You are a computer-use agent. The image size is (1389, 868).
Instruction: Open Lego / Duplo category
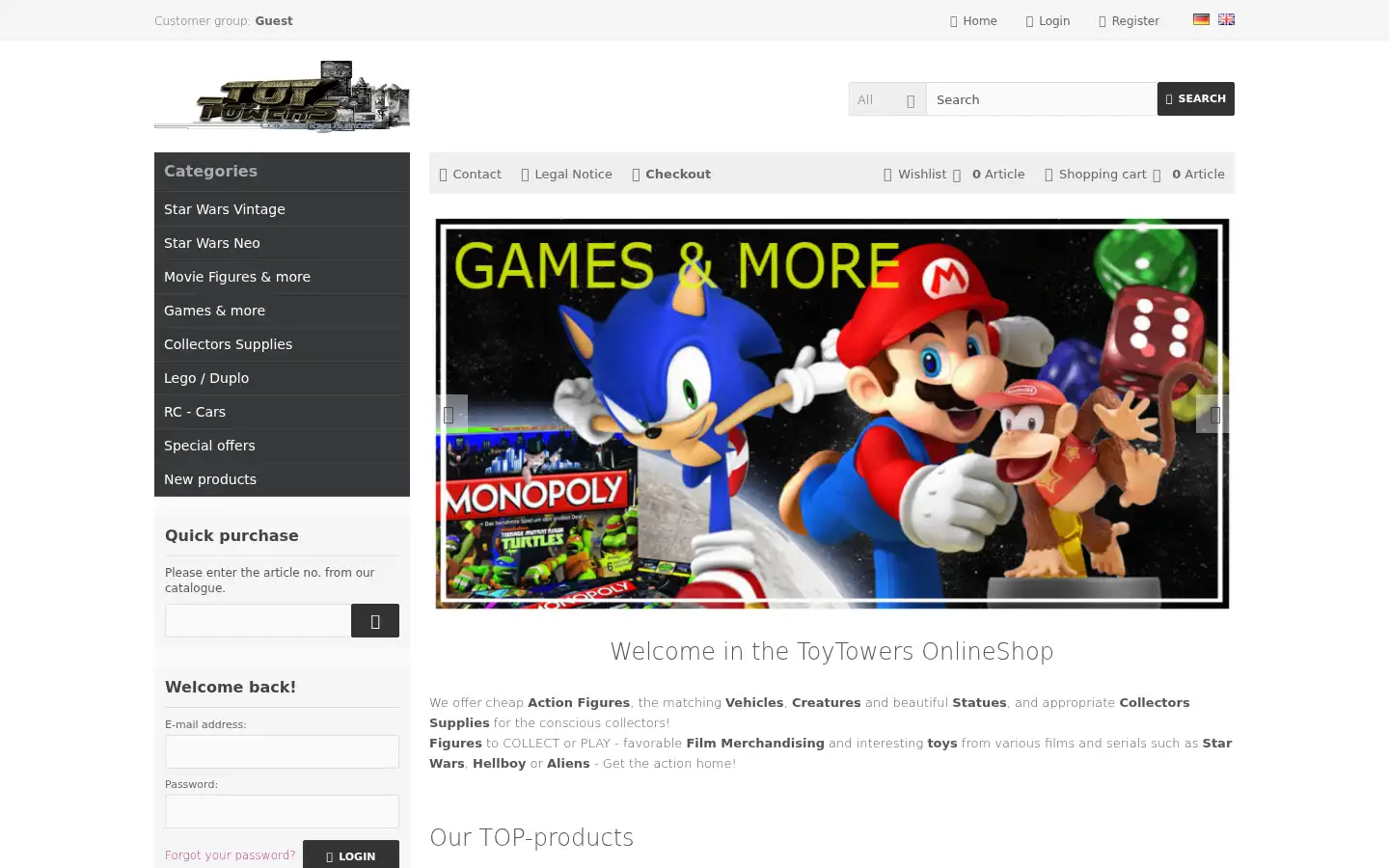(282, 378)
